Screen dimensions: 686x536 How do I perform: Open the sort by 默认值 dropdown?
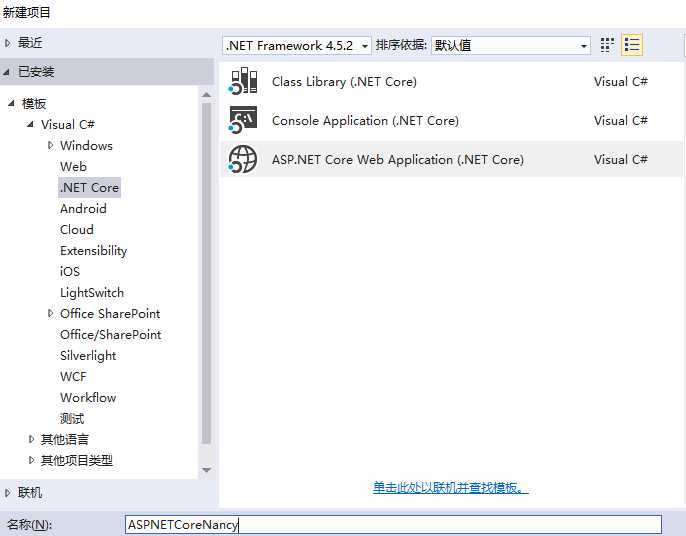click(511, 46)
